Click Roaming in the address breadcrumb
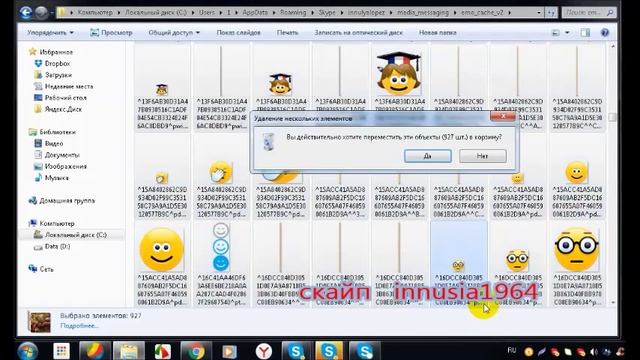The image size is (640, 360). click(293, 13)
